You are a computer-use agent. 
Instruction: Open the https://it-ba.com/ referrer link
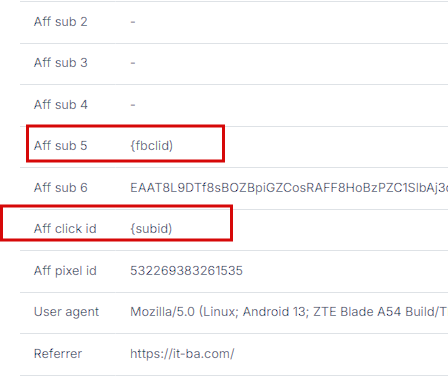click(182, 354)
